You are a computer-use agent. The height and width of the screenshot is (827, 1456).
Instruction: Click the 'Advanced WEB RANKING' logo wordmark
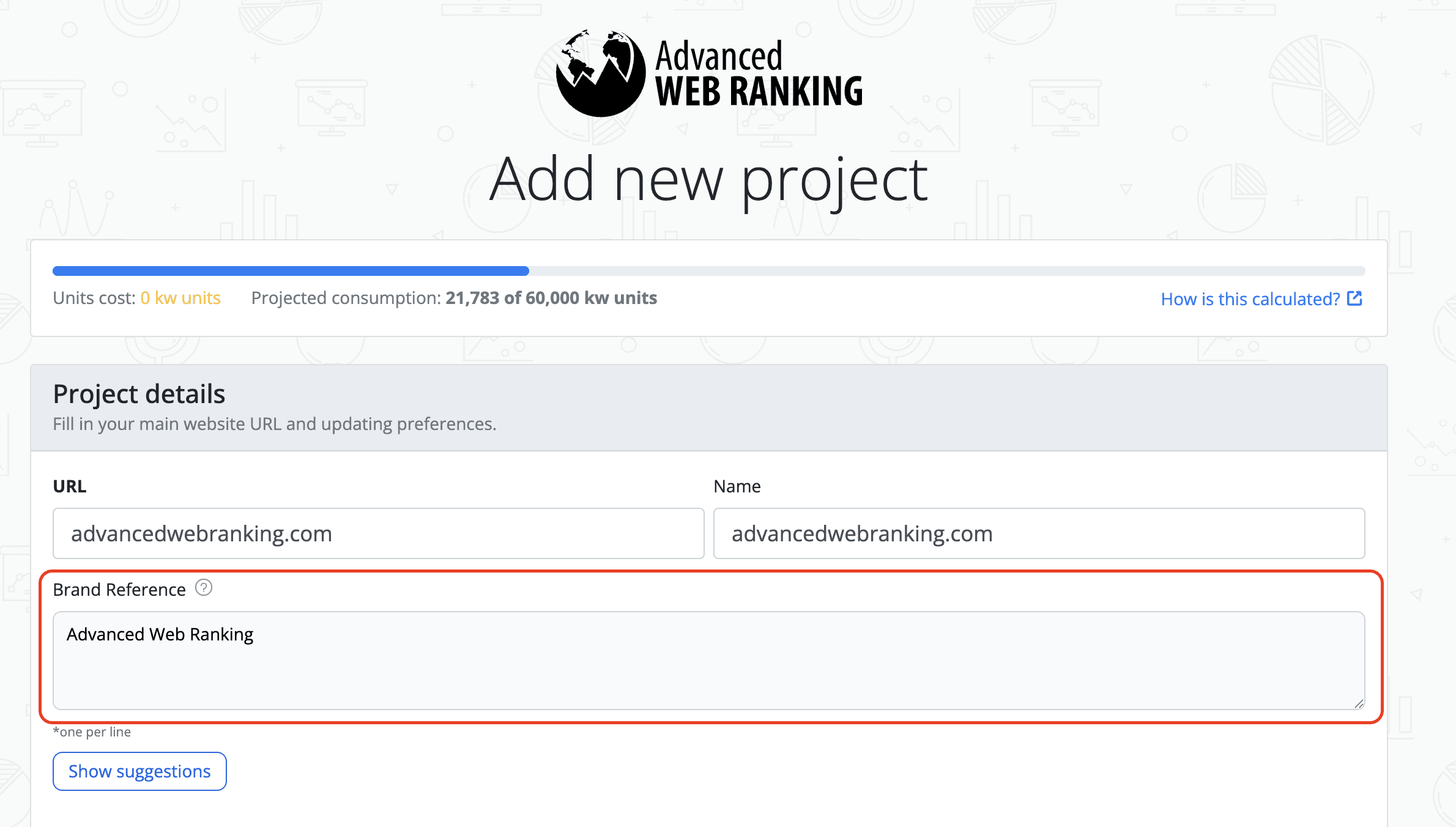pyautogui.click(x=759, y=73)
